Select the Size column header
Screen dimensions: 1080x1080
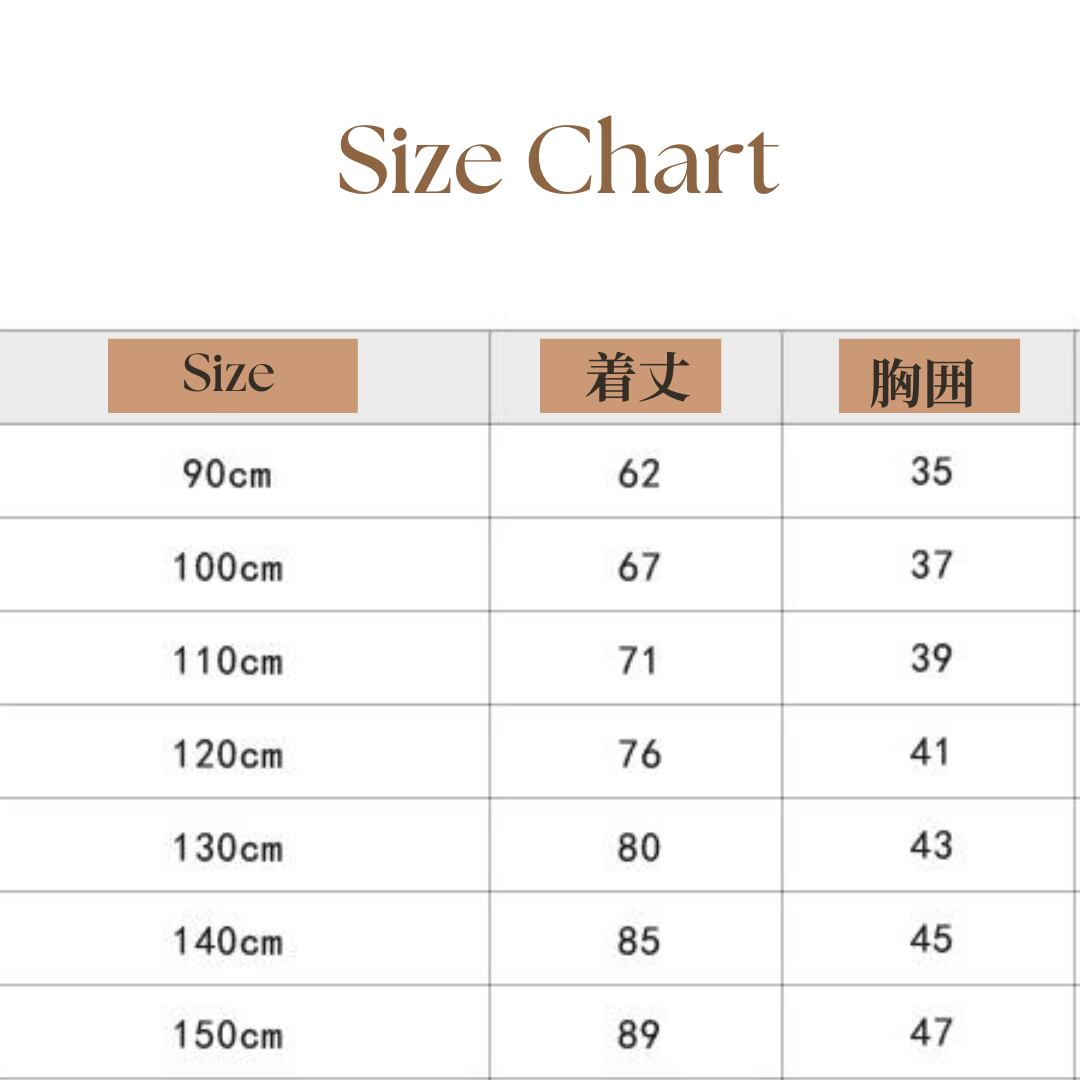point(232,375)
